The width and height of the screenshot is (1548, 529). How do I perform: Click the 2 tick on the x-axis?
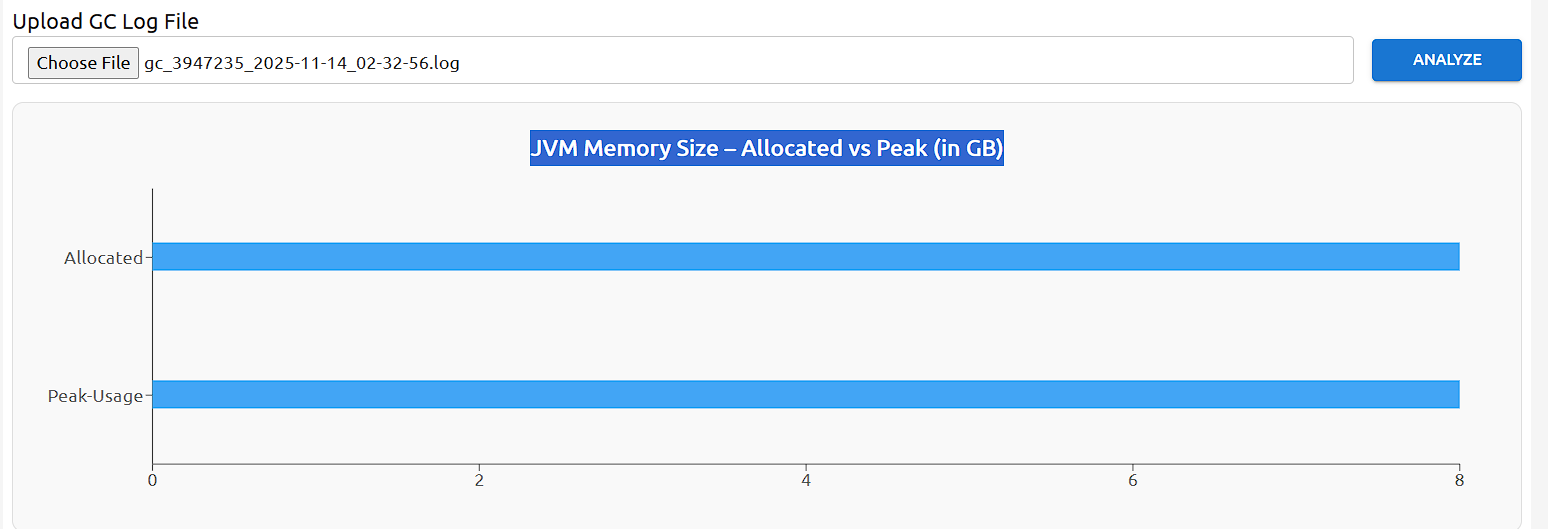click(479, 480)
